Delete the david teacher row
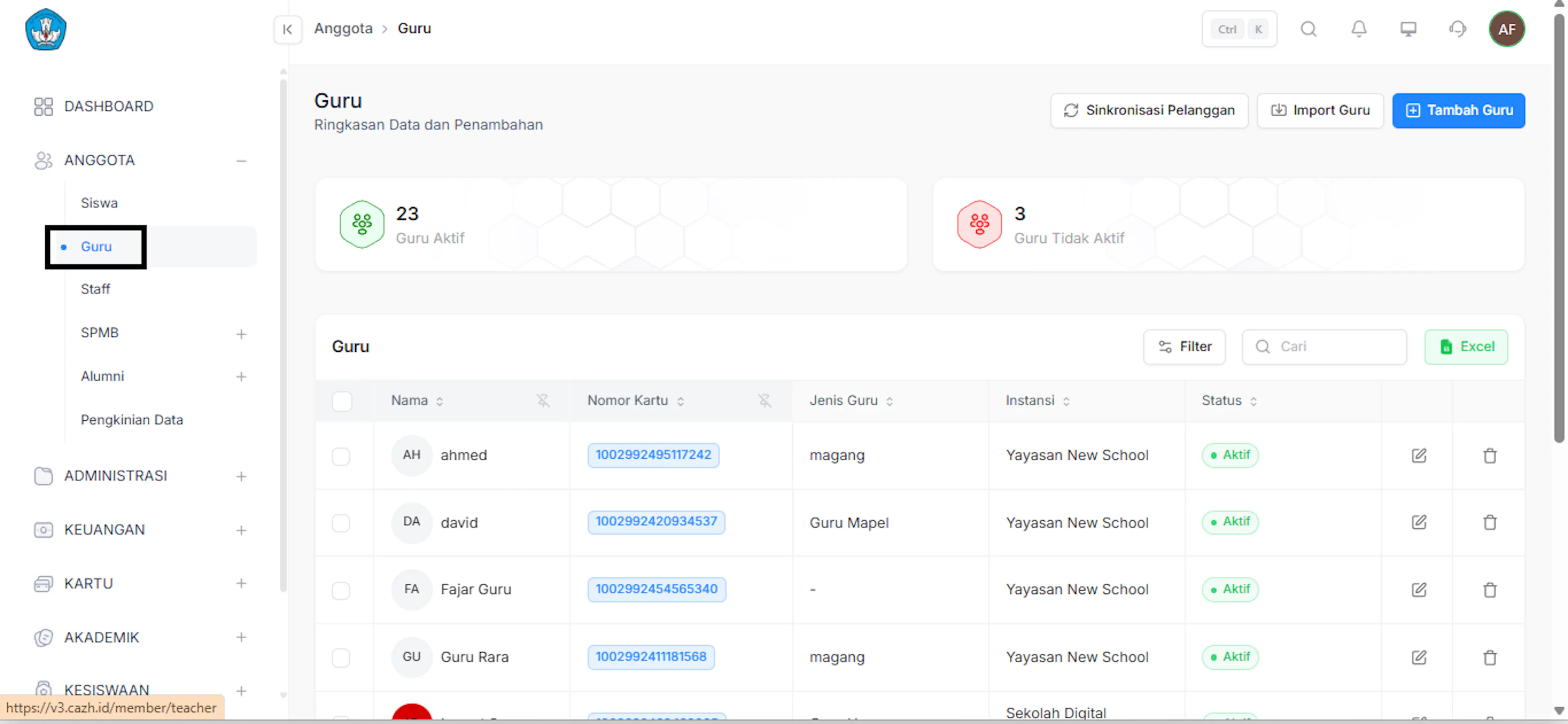 tap(1490, 522)
